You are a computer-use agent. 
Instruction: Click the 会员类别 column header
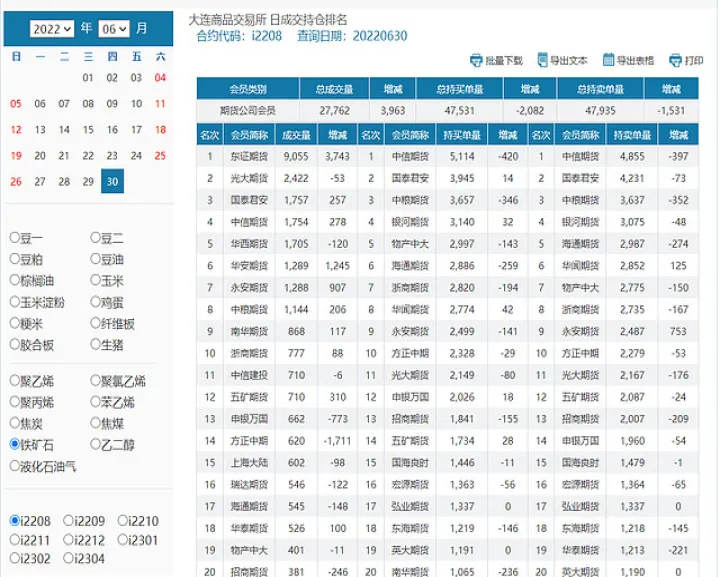[x=248, y=89]
